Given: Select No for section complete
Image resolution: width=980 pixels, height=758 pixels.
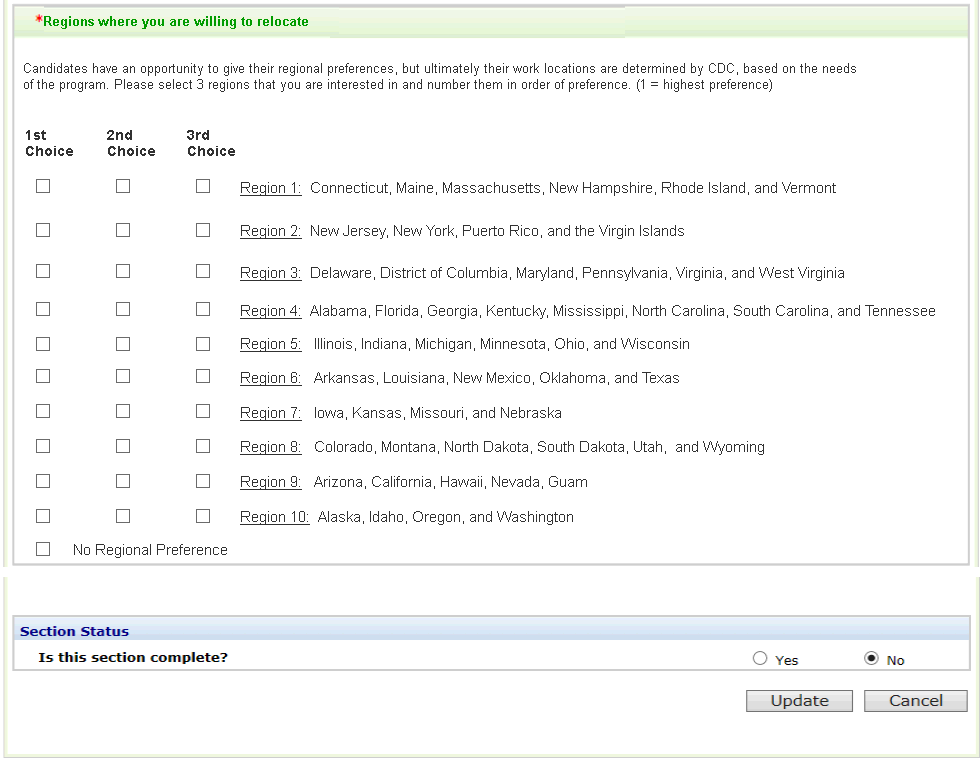Looking at the screenshot, I should (x=871, y=659).
